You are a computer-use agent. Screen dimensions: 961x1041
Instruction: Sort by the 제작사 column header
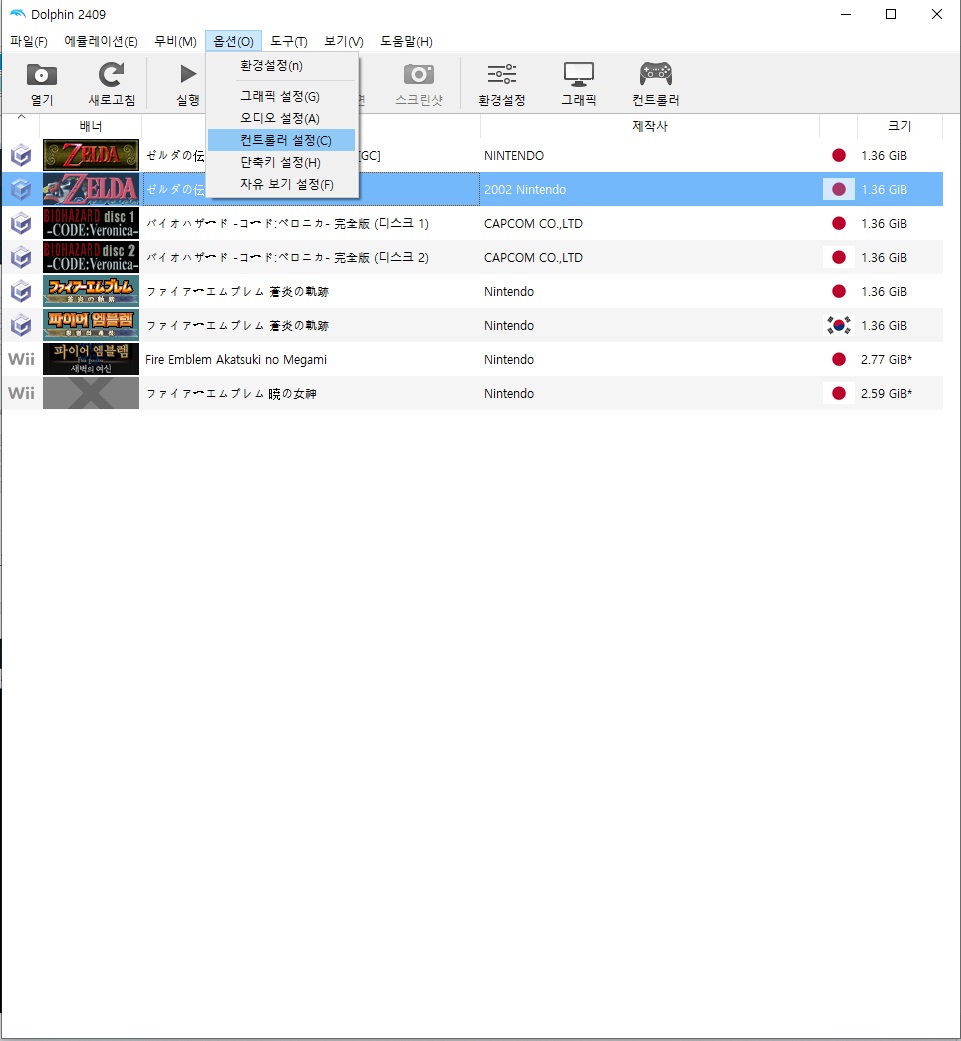[x=650, y=126]
